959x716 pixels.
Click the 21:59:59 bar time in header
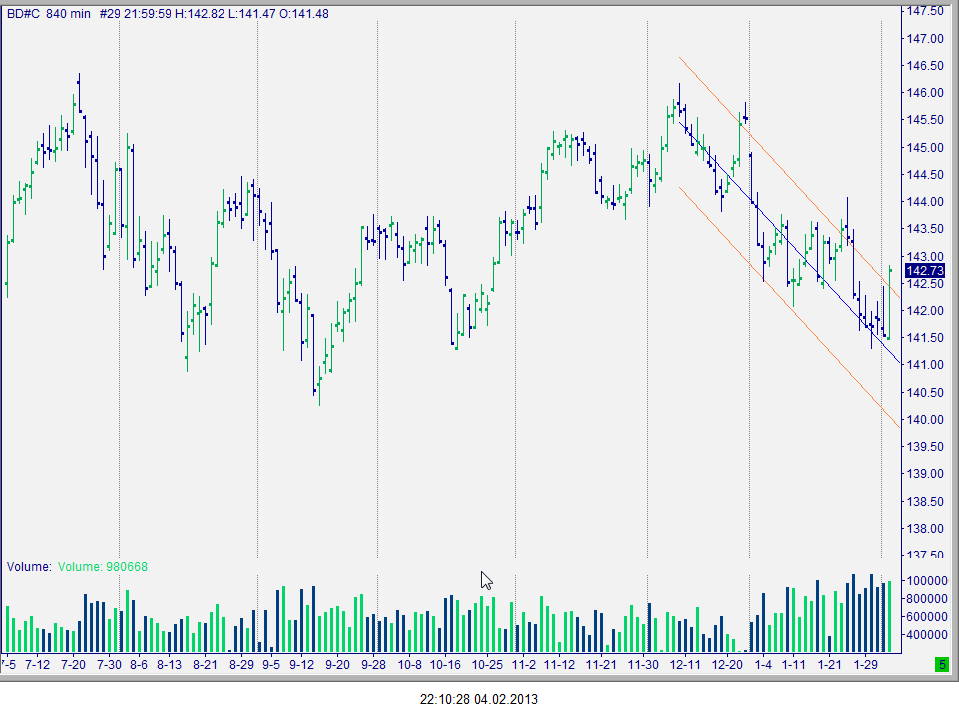point(147,13)
